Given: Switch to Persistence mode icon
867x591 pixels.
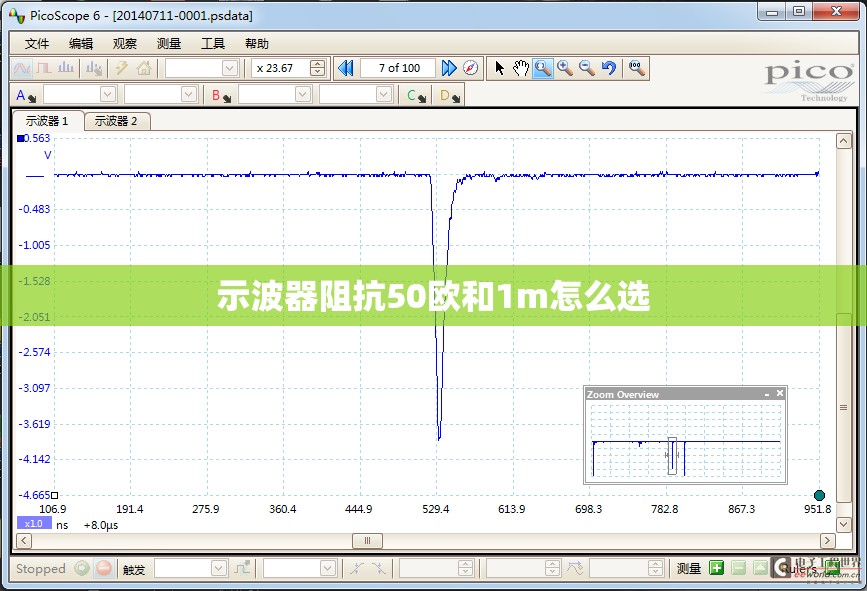Looking at the screenshot, I should [44, 69].
